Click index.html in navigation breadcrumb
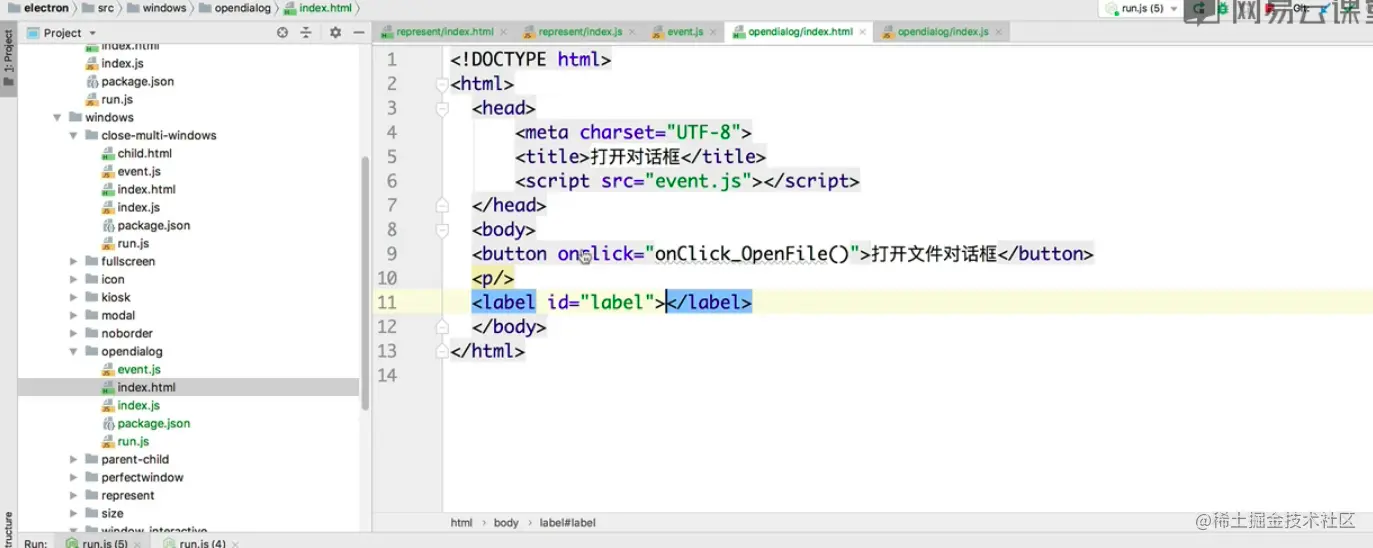 318,8
